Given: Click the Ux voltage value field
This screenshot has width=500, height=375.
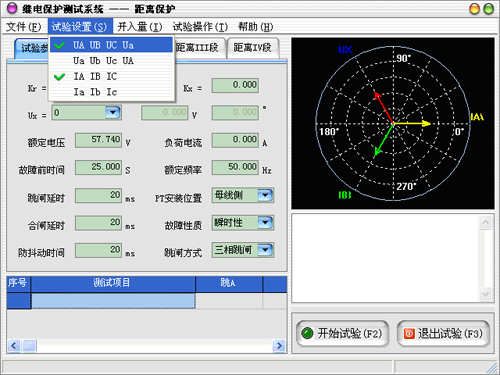Looking at the screenshot, I should click(x=165, y=113).
